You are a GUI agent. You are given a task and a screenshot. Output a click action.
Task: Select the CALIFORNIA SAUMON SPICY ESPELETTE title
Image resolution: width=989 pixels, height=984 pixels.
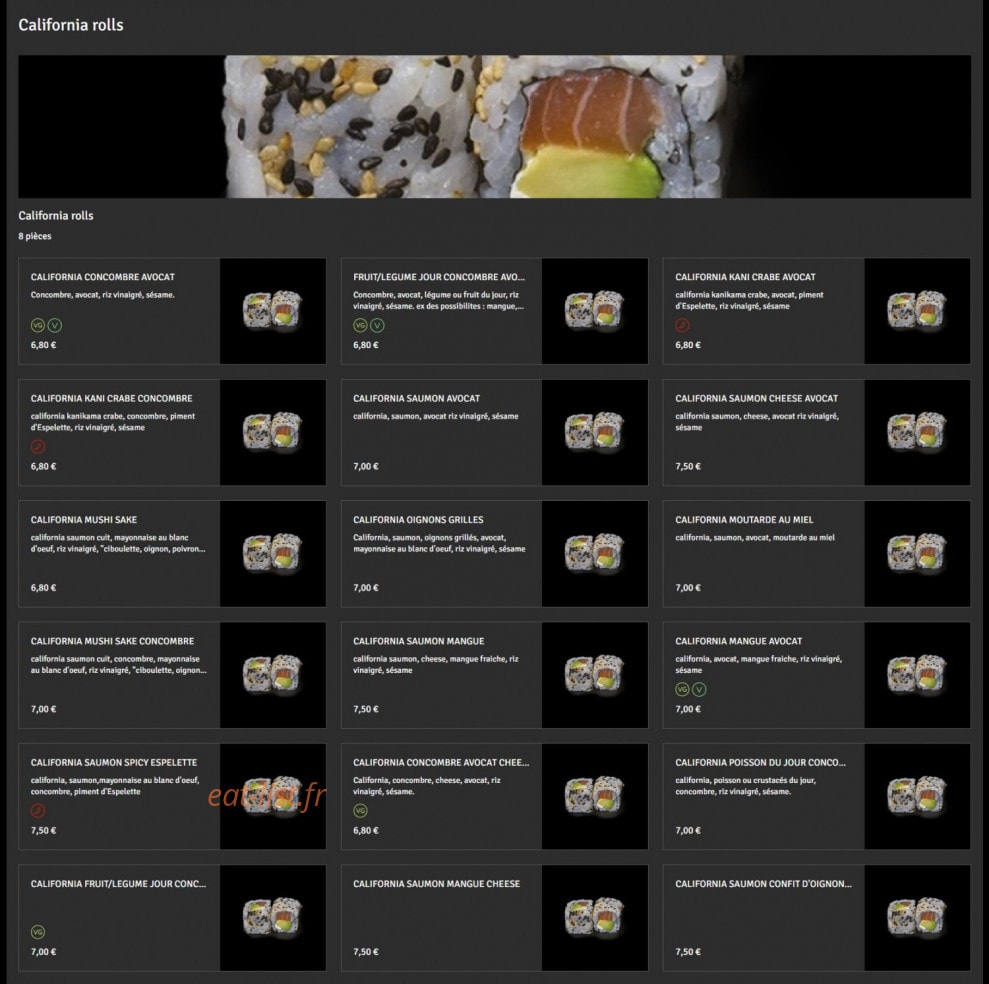click(x=114, y=763)
